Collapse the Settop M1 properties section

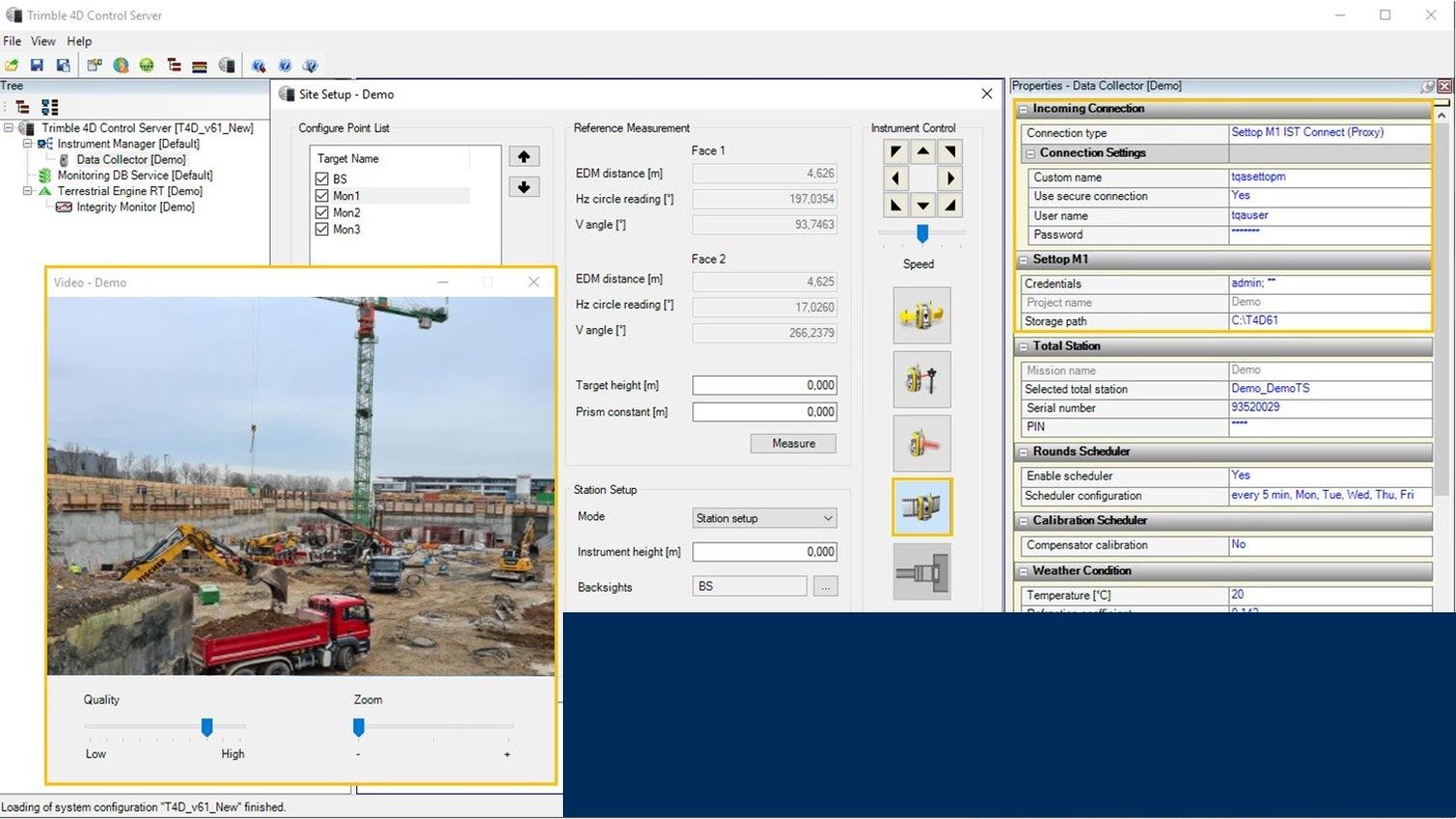[1023, 259]
